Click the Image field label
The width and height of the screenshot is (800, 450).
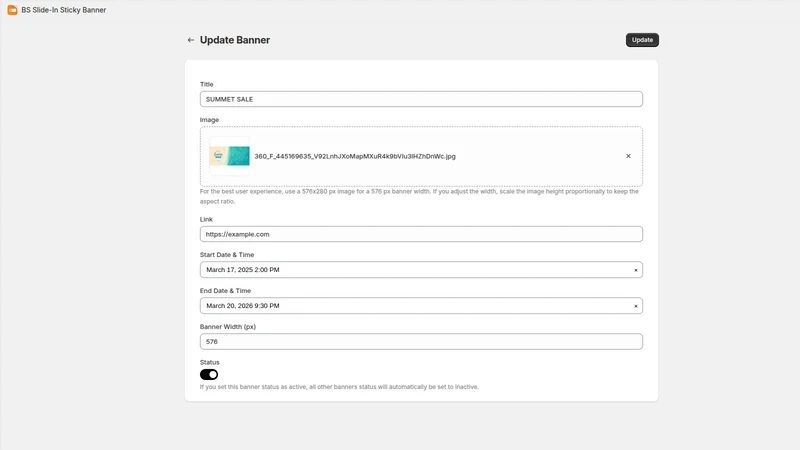coord(209,120)
